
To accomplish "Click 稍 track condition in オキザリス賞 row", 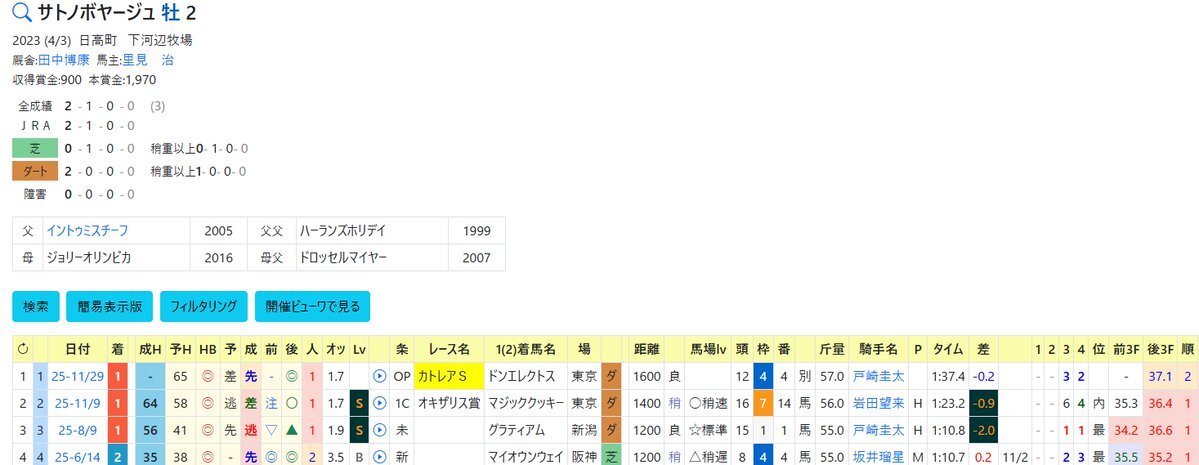I will click(x=674, y=403).
